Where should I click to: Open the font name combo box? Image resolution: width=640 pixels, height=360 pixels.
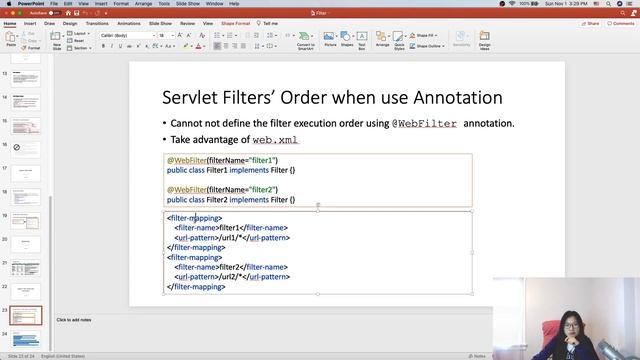coord(128,36)
